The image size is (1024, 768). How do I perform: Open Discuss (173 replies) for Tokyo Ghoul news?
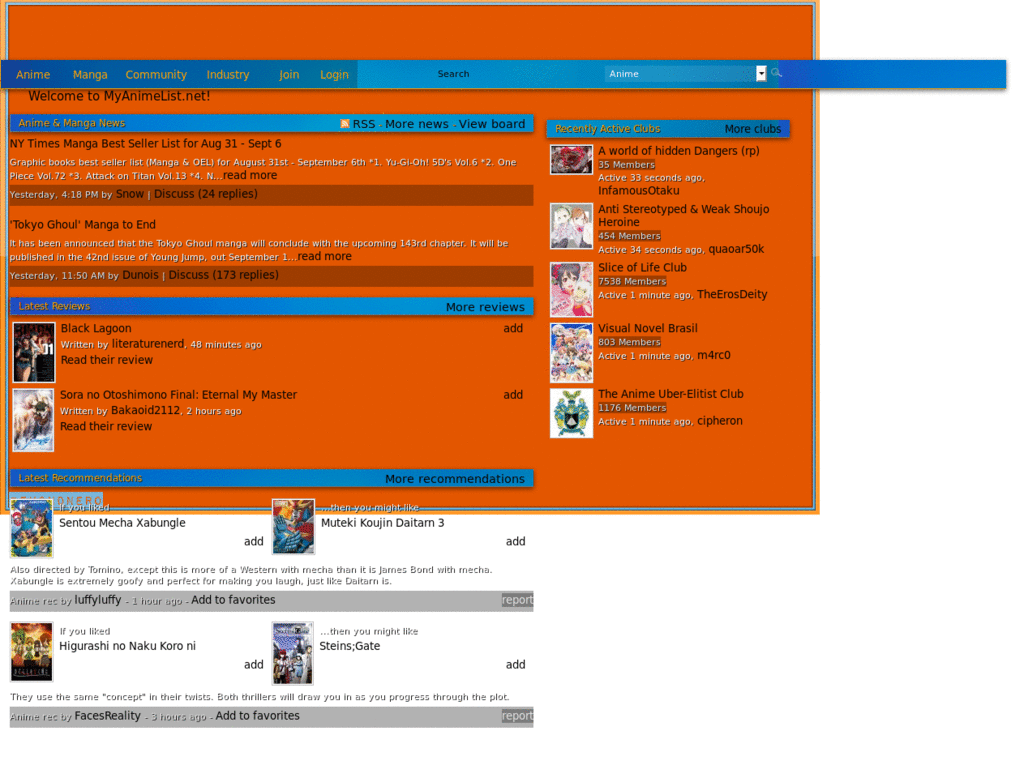click(222, 275)
